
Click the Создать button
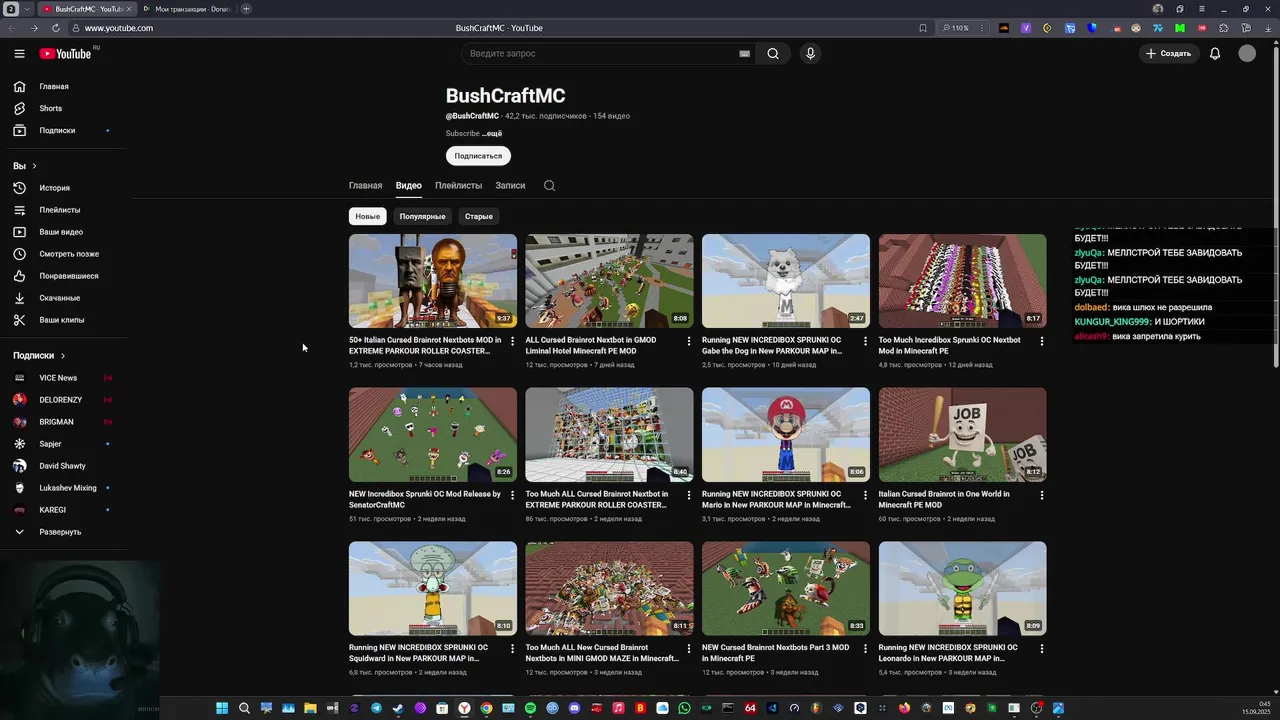pos(1169,53)
